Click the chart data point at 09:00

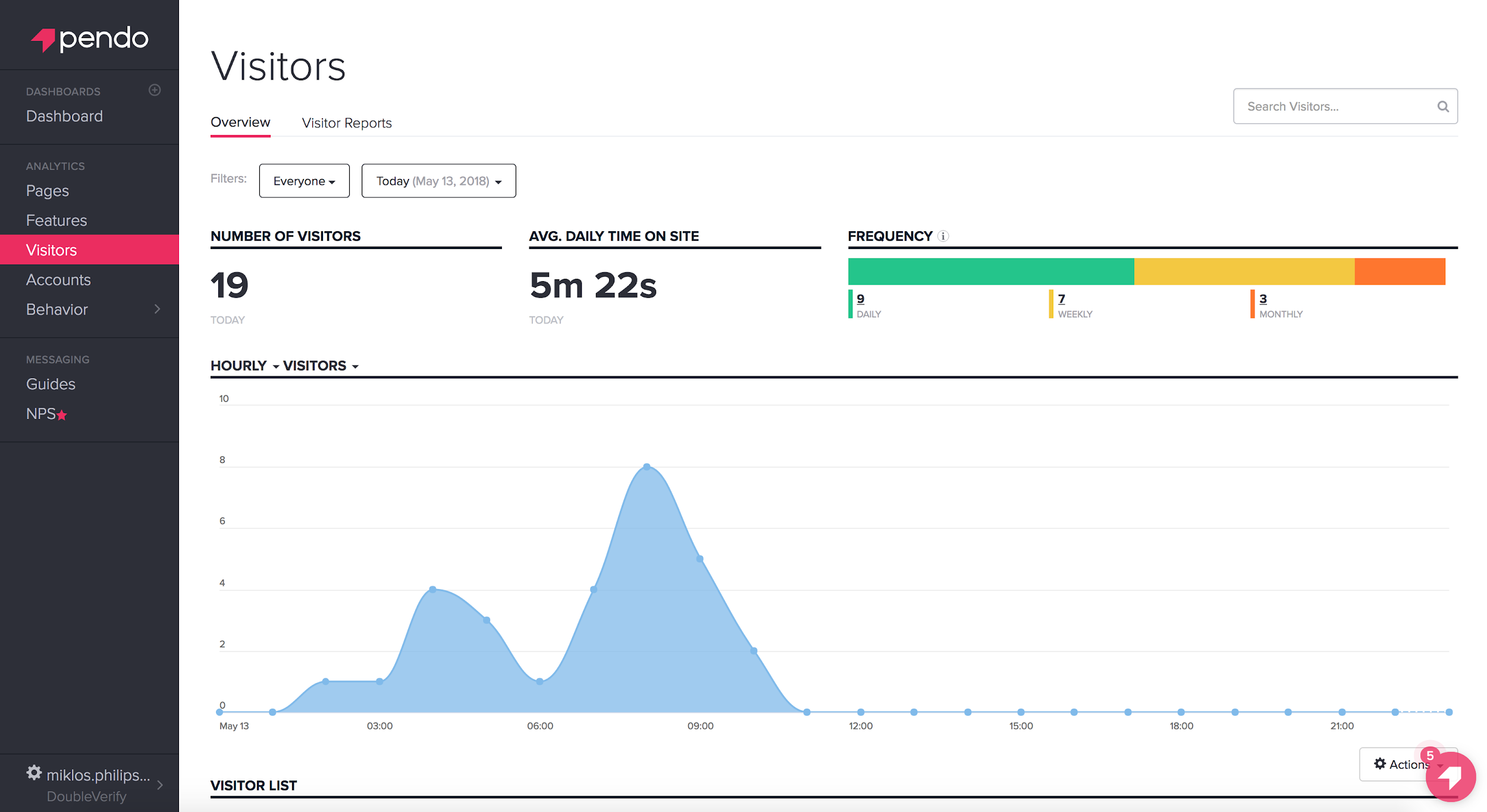point(700,559)
